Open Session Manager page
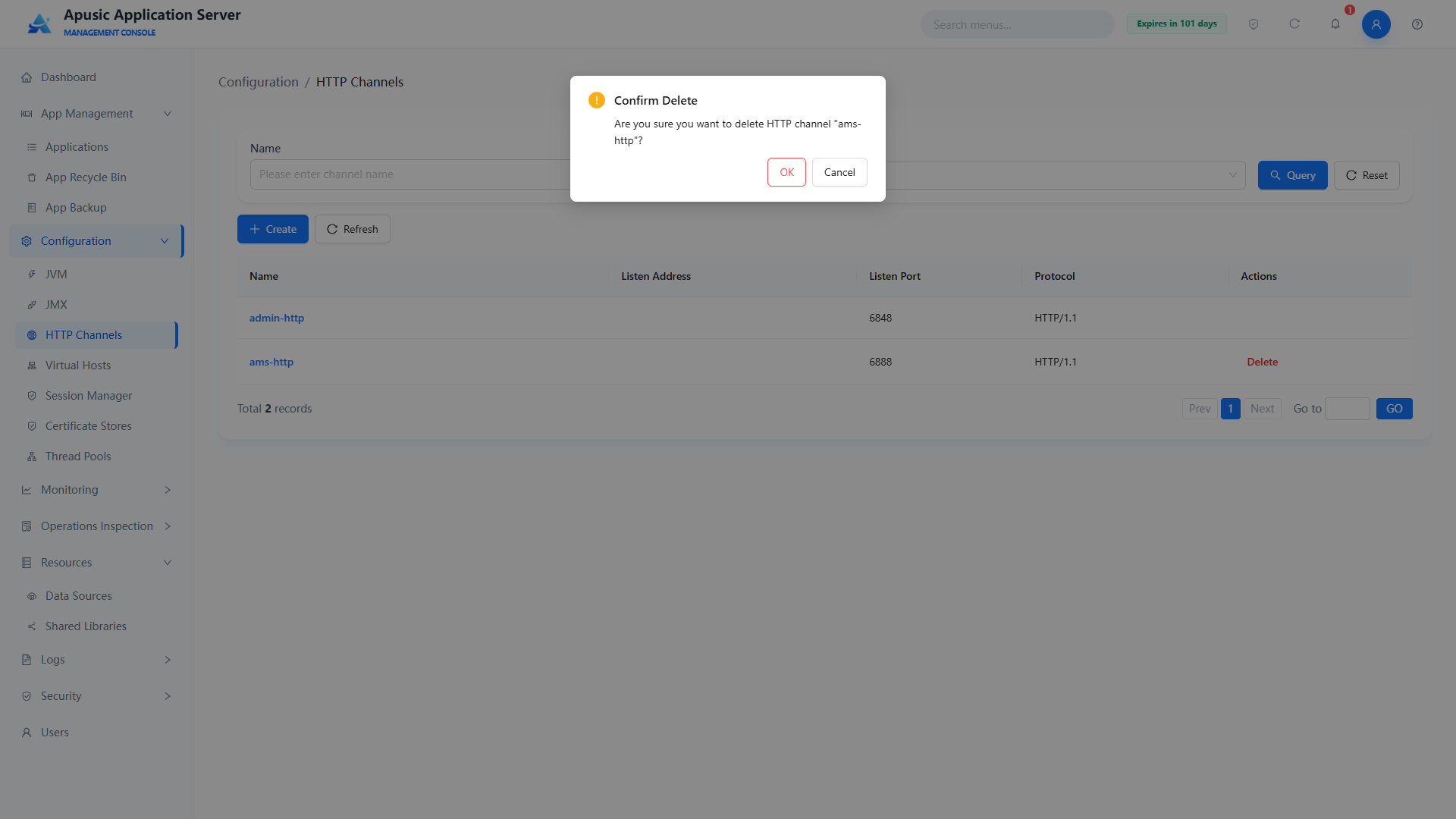The image size is (1456, 819). point(97,396)
